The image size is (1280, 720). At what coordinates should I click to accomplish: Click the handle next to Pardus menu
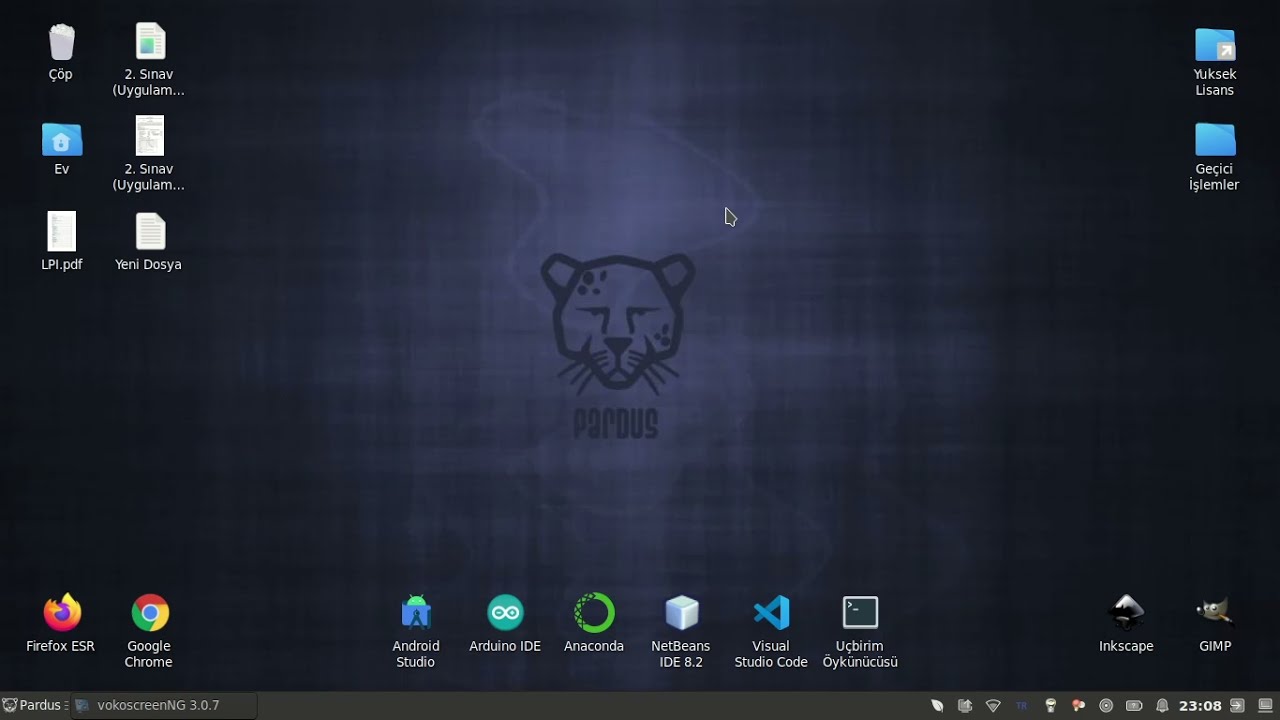pyautogui.click(x=67, y=705)
